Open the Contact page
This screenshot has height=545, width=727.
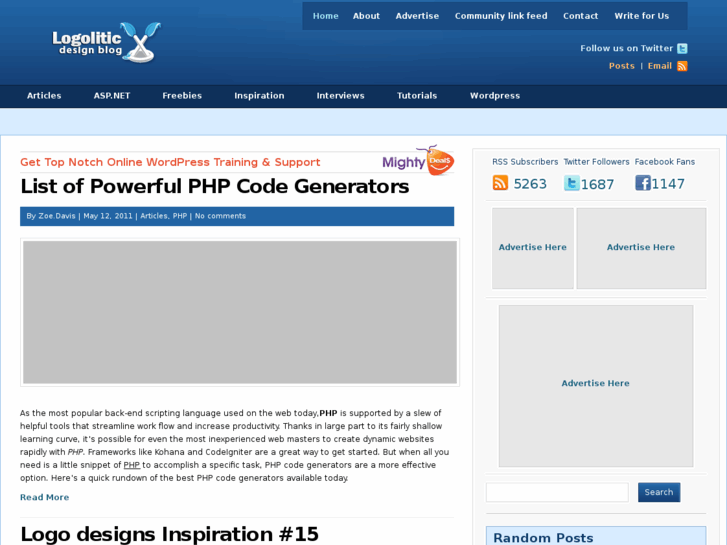pos(580,16)
